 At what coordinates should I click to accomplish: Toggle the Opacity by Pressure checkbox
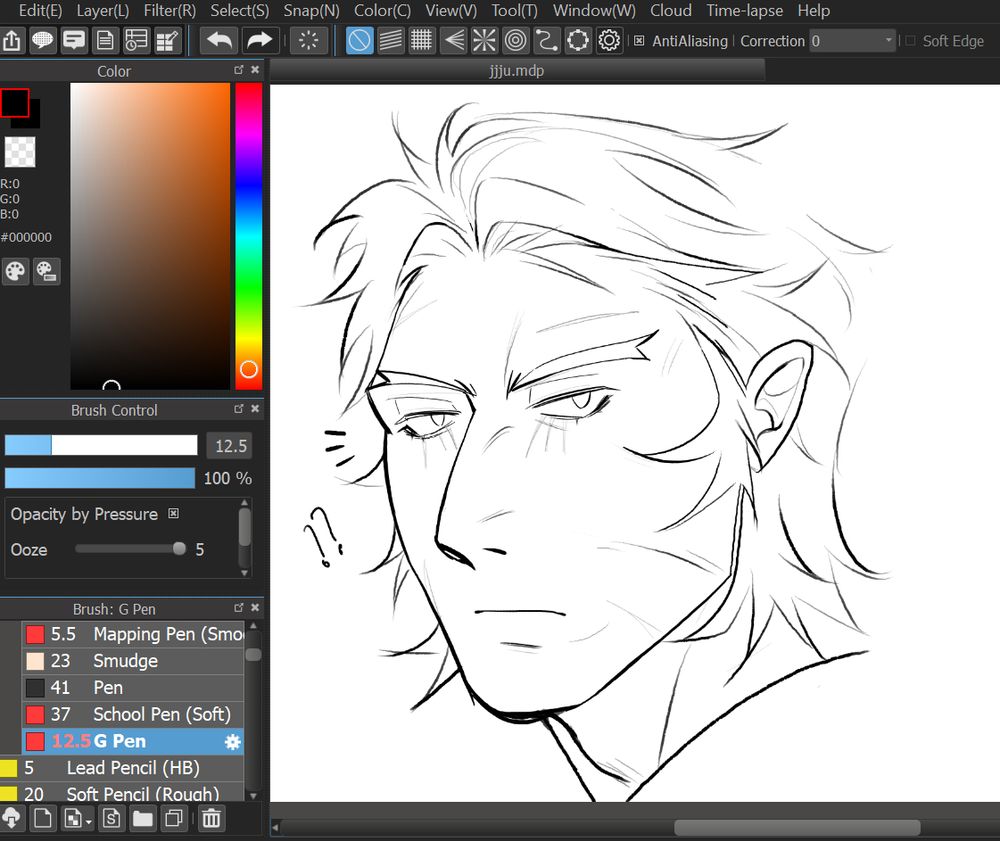(x=173, y=514)
